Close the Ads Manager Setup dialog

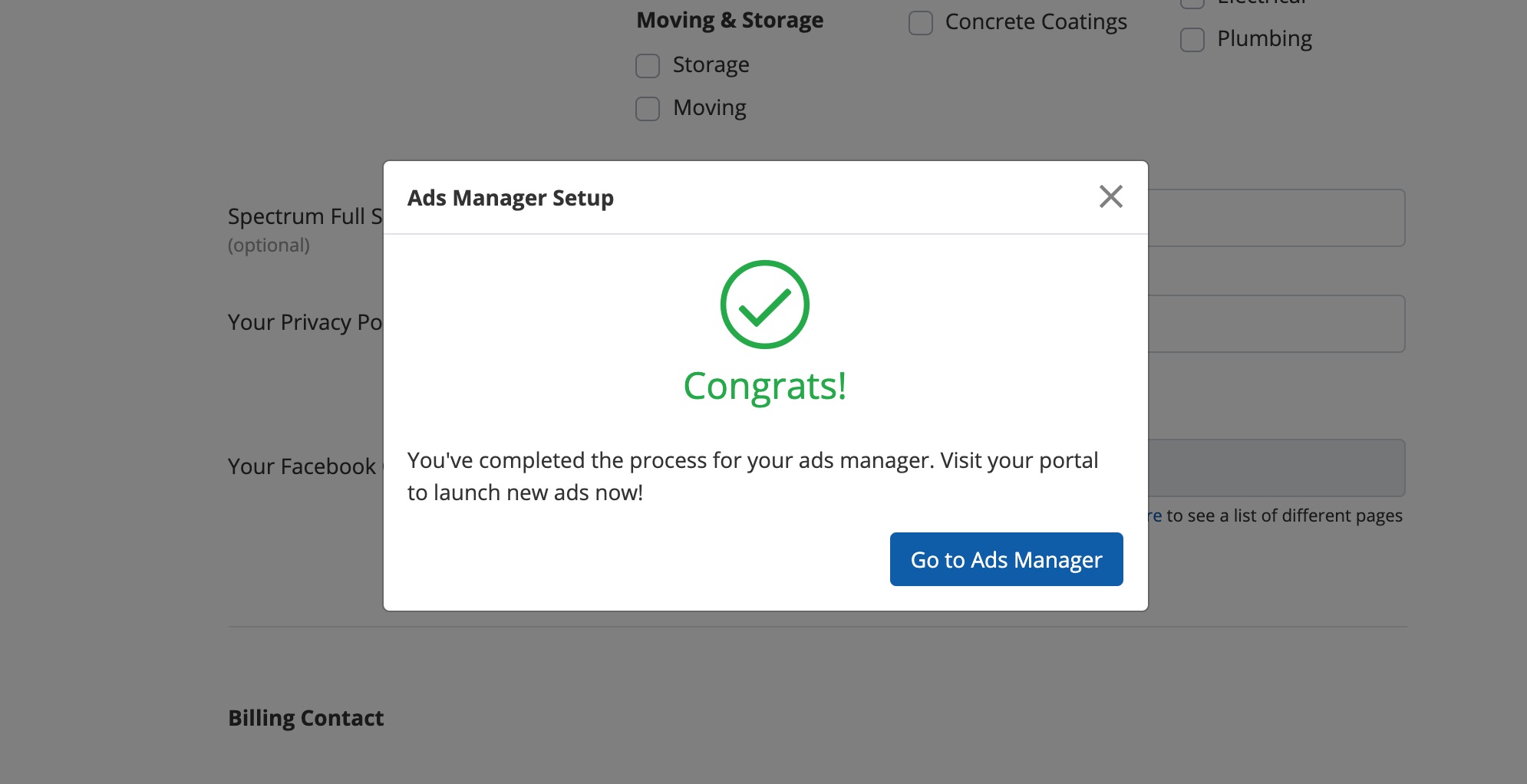pos(1110,196)
